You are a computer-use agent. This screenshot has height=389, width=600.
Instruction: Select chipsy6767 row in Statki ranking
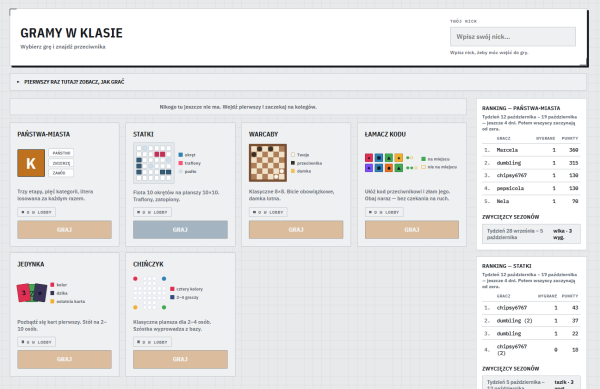pos(531,308)
